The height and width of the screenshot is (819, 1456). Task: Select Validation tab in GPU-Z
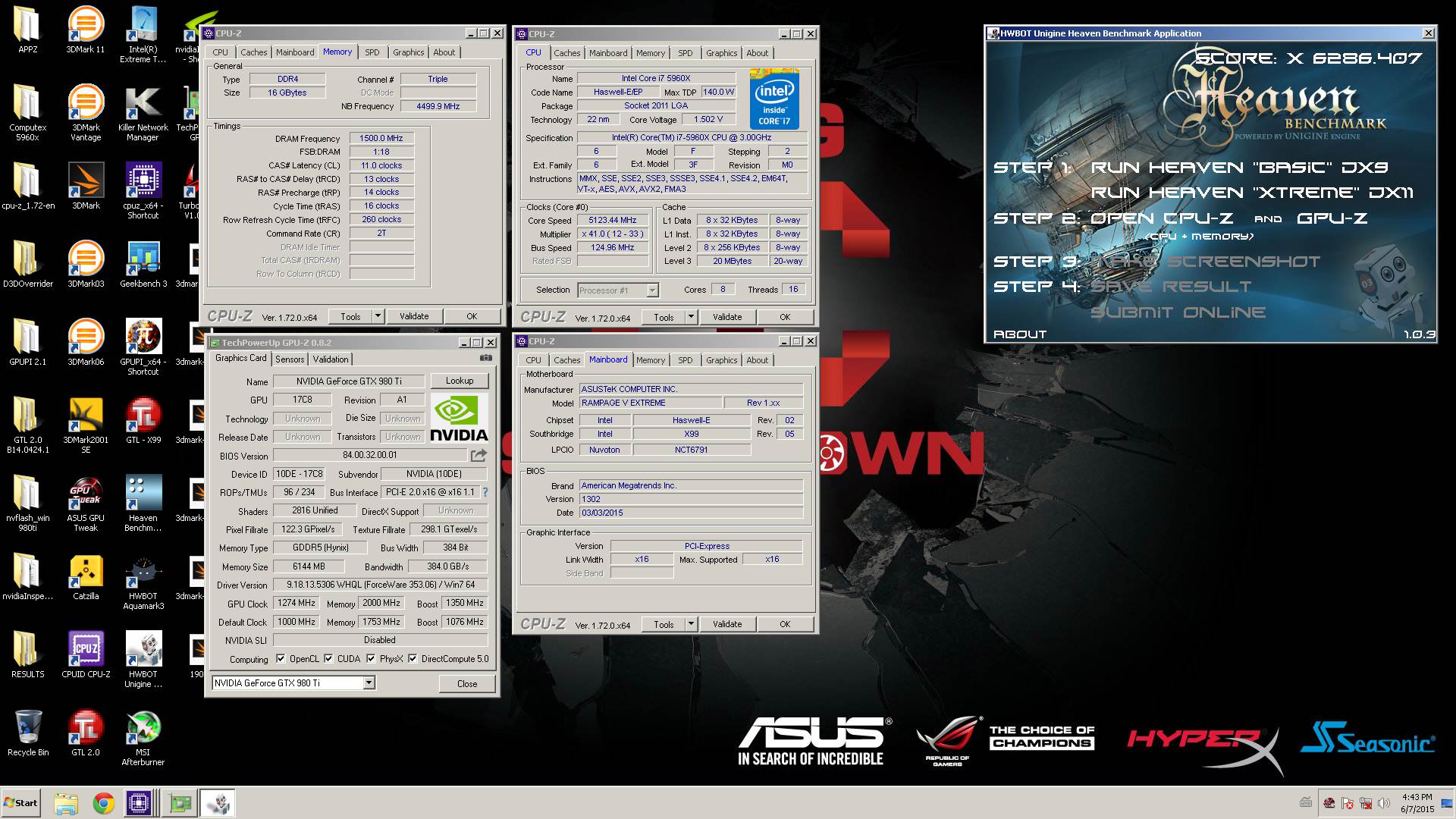pyautogui.click(x=331, y=359)
